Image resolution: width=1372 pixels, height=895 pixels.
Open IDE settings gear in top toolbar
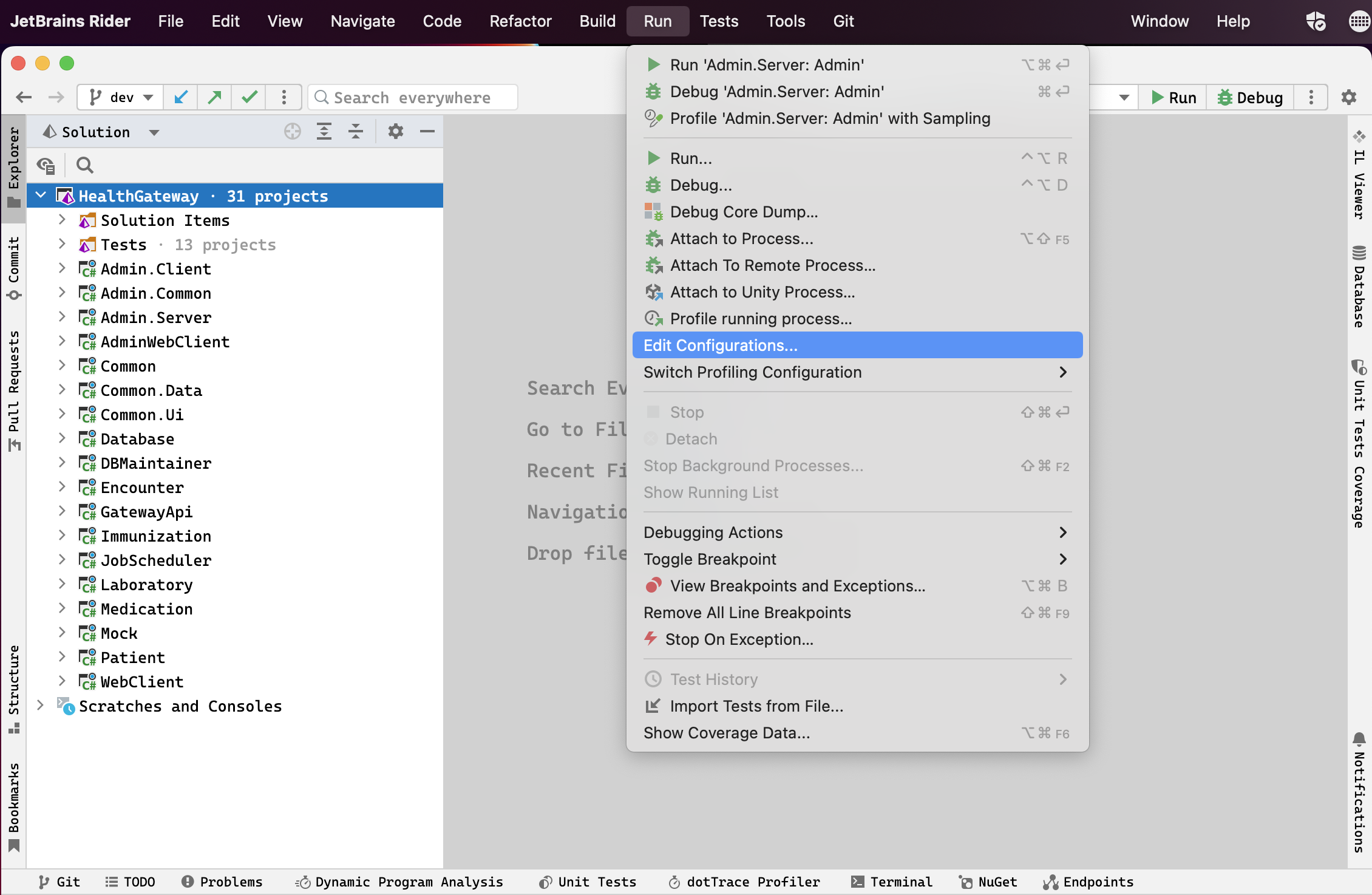pos(1348,97)
